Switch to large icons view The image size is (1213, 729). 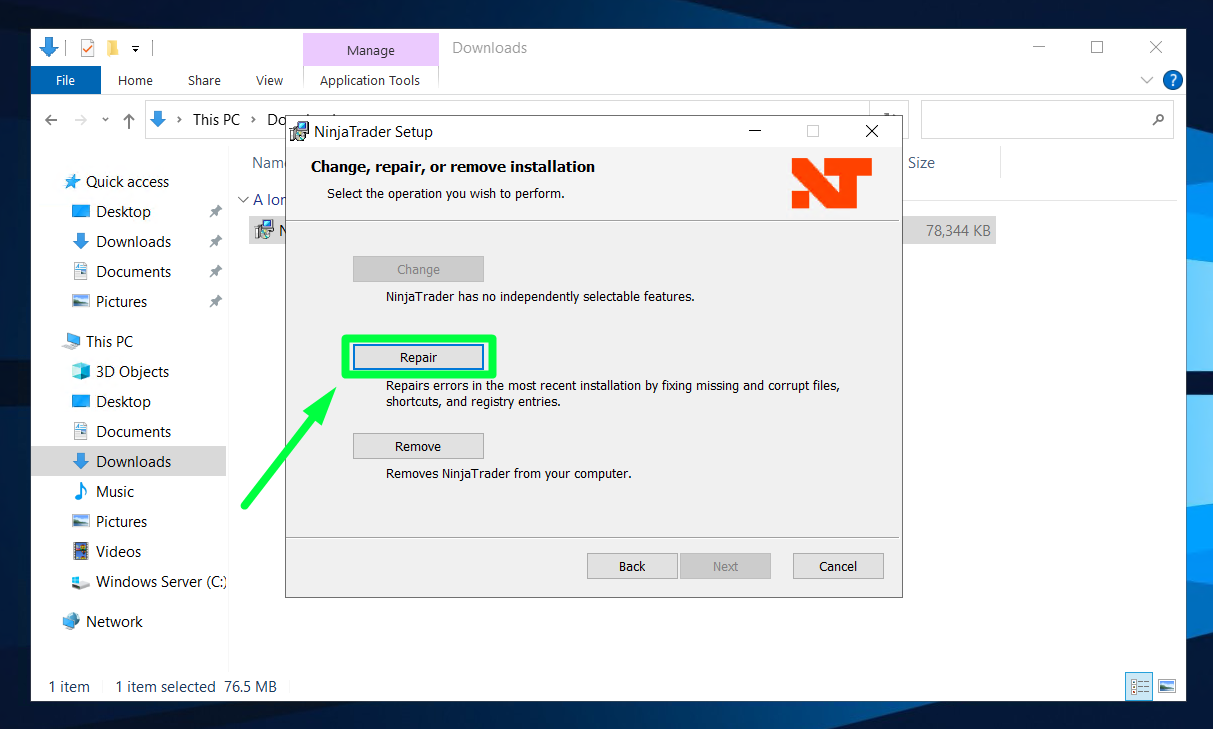click(x=1166, y=686)
